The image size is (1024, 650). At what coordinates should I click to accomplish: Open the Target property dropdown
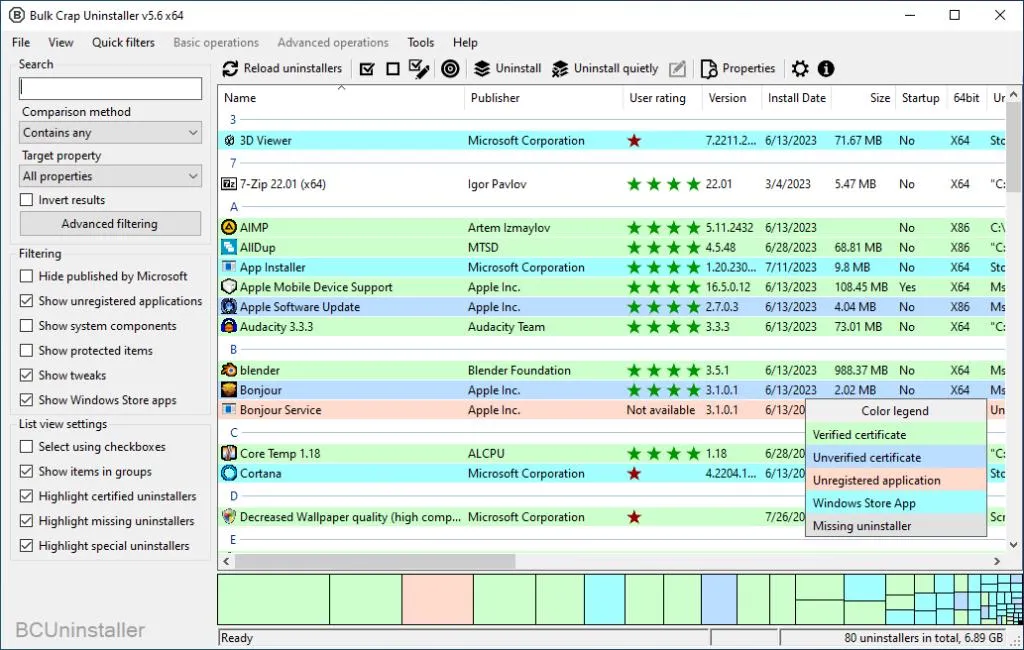tap(110, 176)
